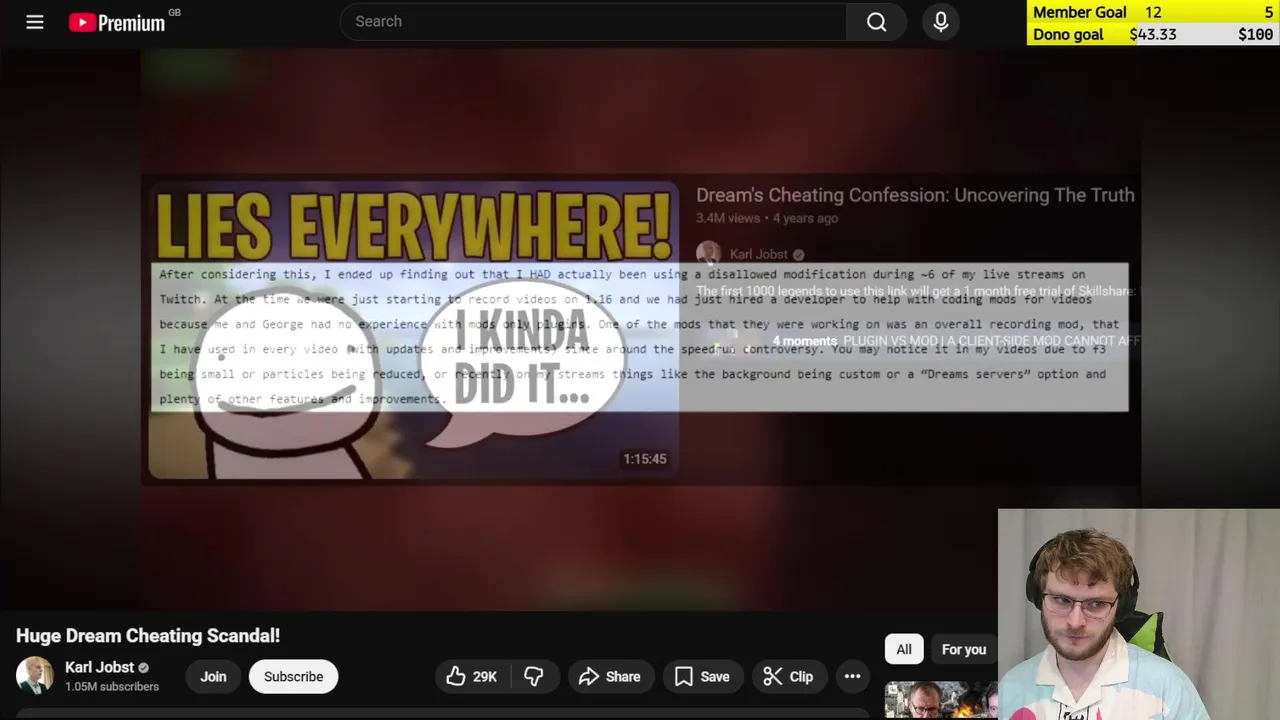Select the For you filter chip

(964, 649)
